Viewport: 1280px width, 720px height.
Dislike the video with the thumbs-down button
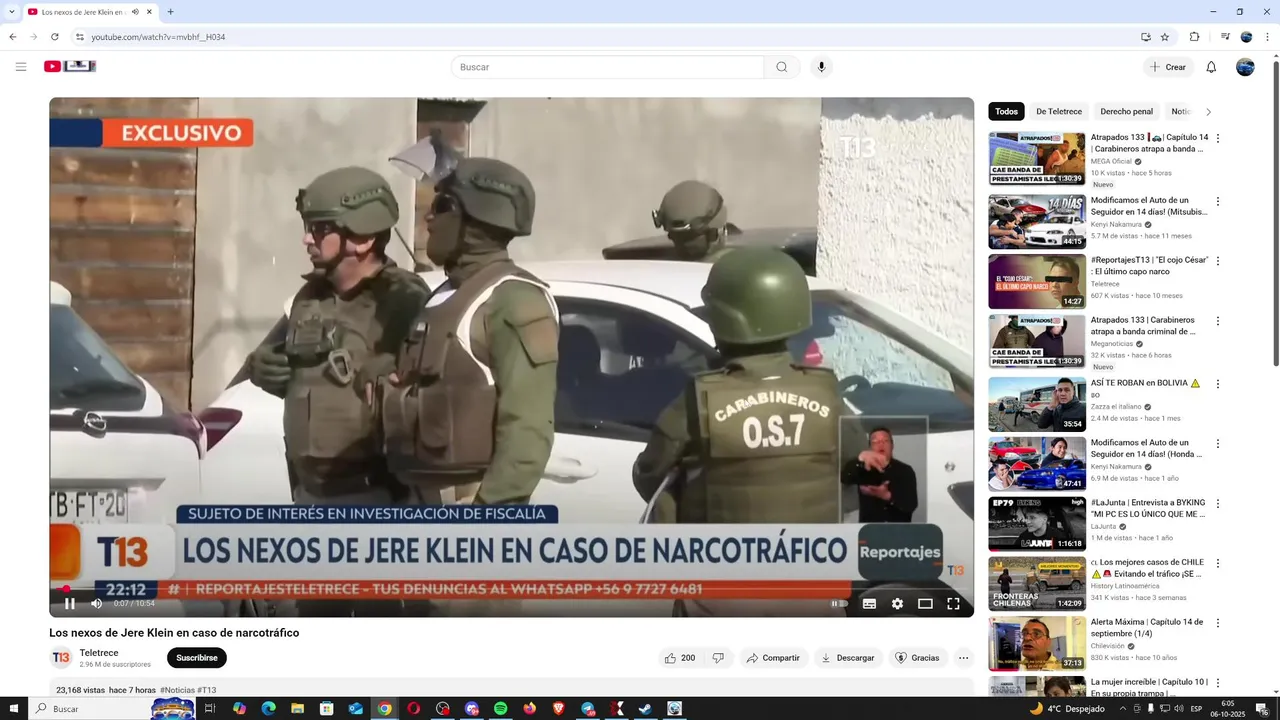click(x=718, y=658)
